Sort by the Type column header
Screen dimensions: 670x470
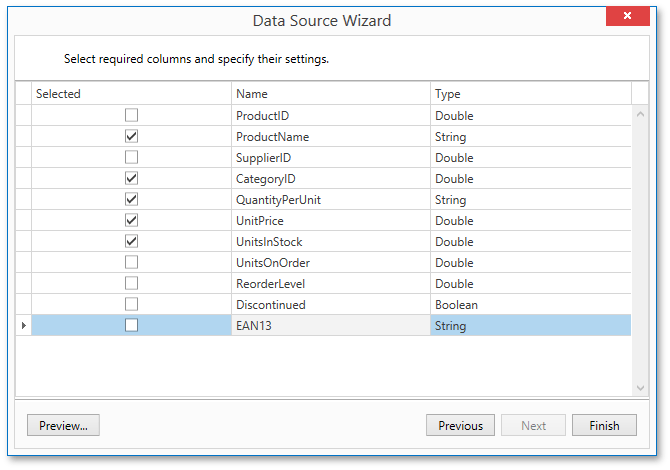(x=531, y=94)
